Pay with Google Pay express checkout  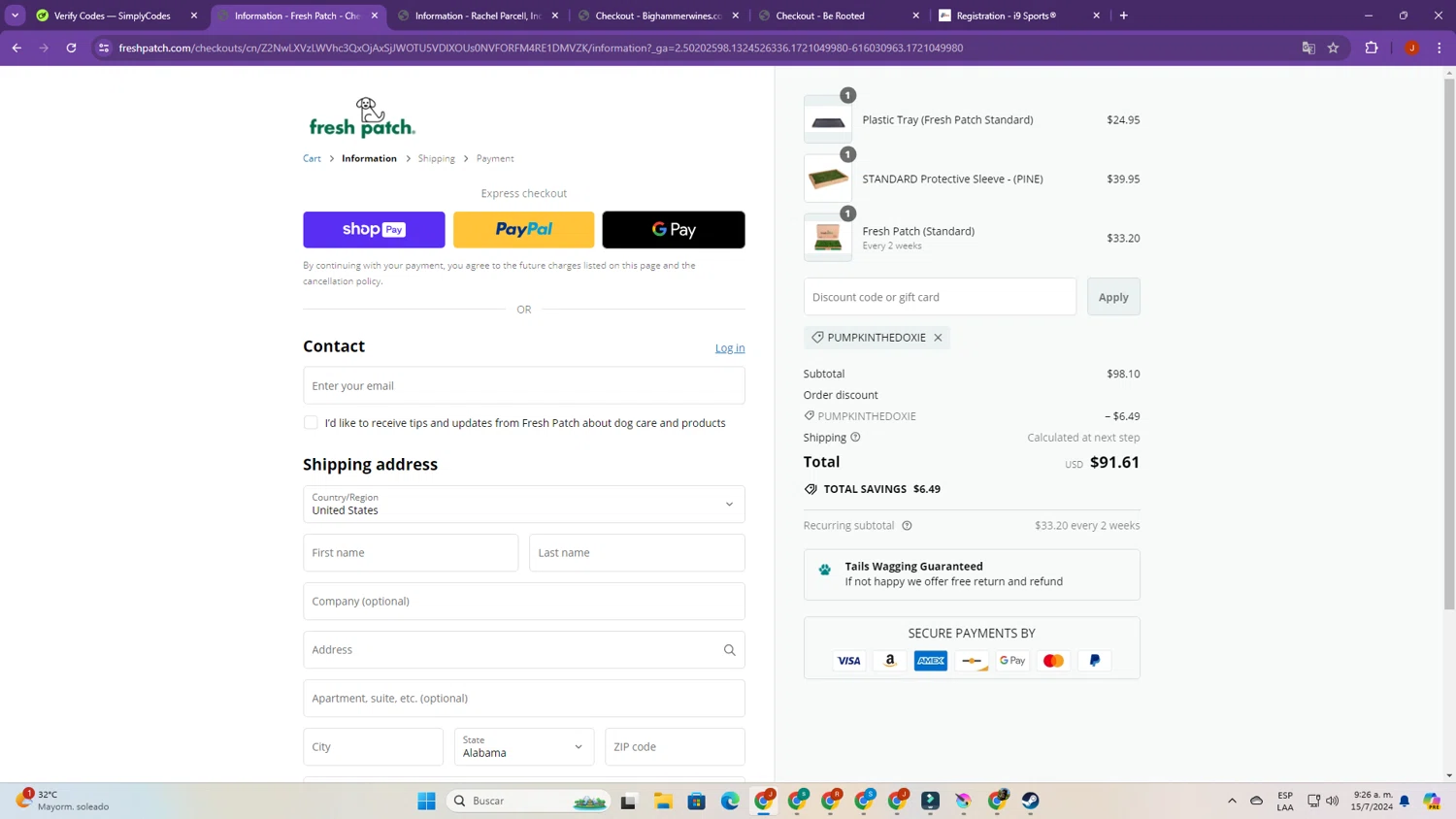[674, 230]
